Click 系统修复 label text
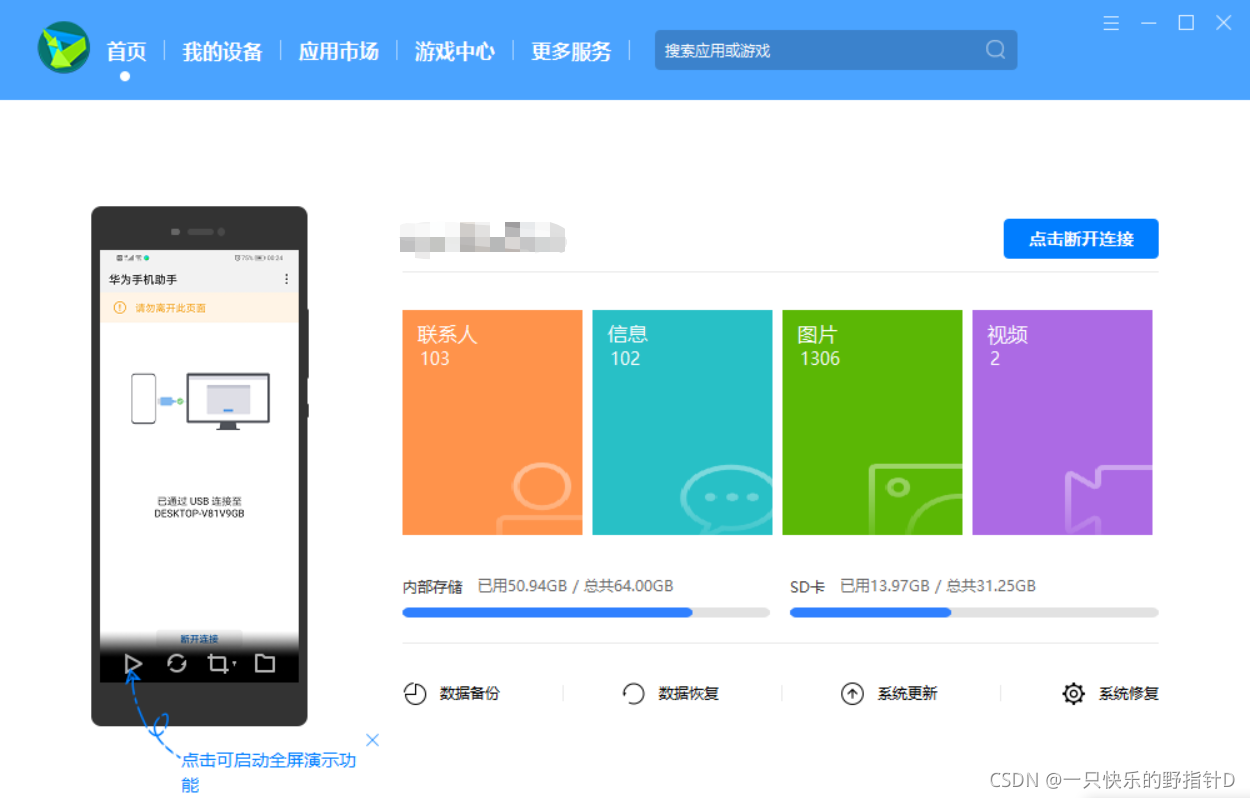1250x798 pixels. tap(1128, 693)
